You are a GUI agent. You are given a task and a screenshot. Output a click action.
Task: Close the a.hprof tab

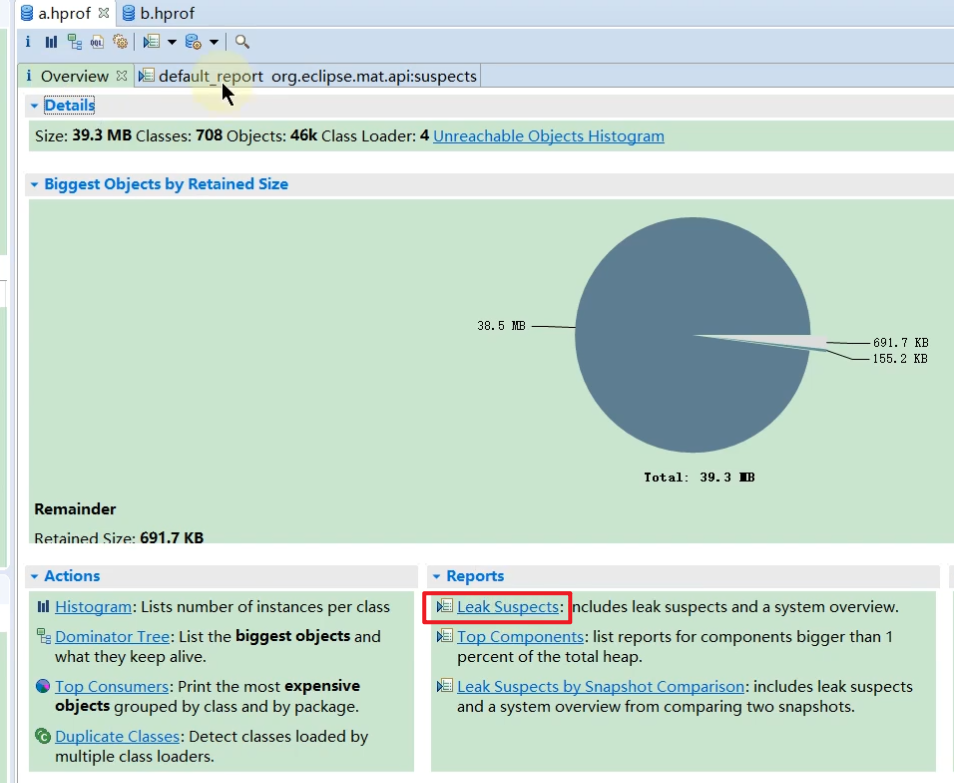point(103,13)
